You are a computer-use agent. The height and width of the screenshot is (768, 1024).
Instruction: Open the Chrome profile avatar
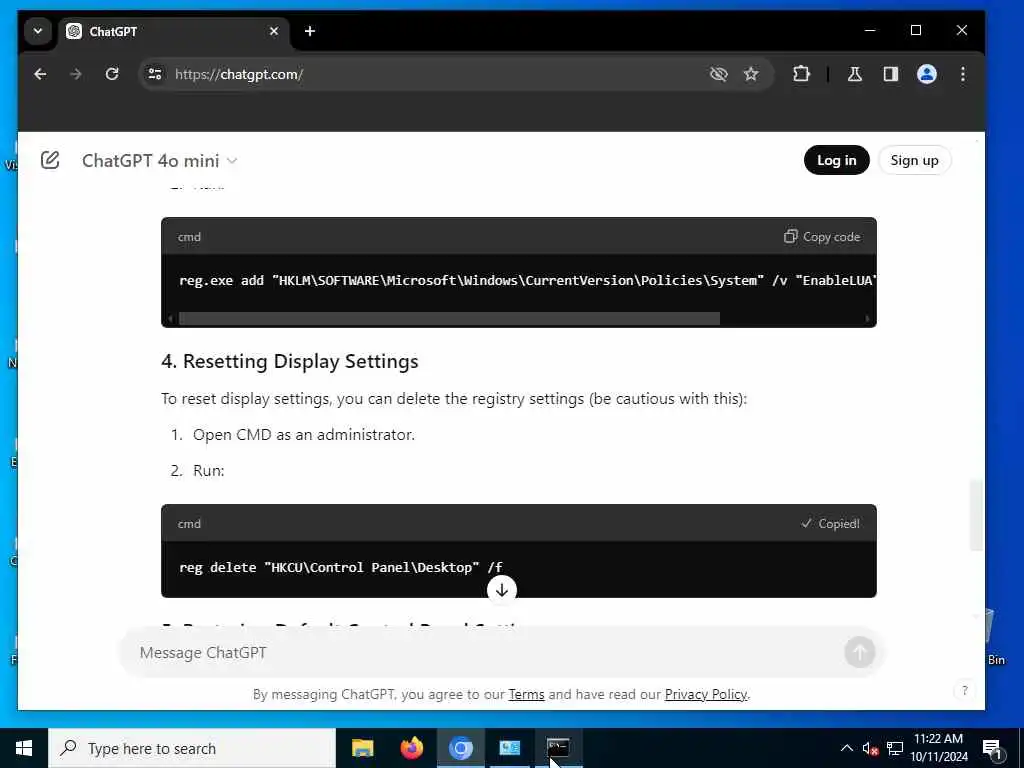tap(927, 74)
